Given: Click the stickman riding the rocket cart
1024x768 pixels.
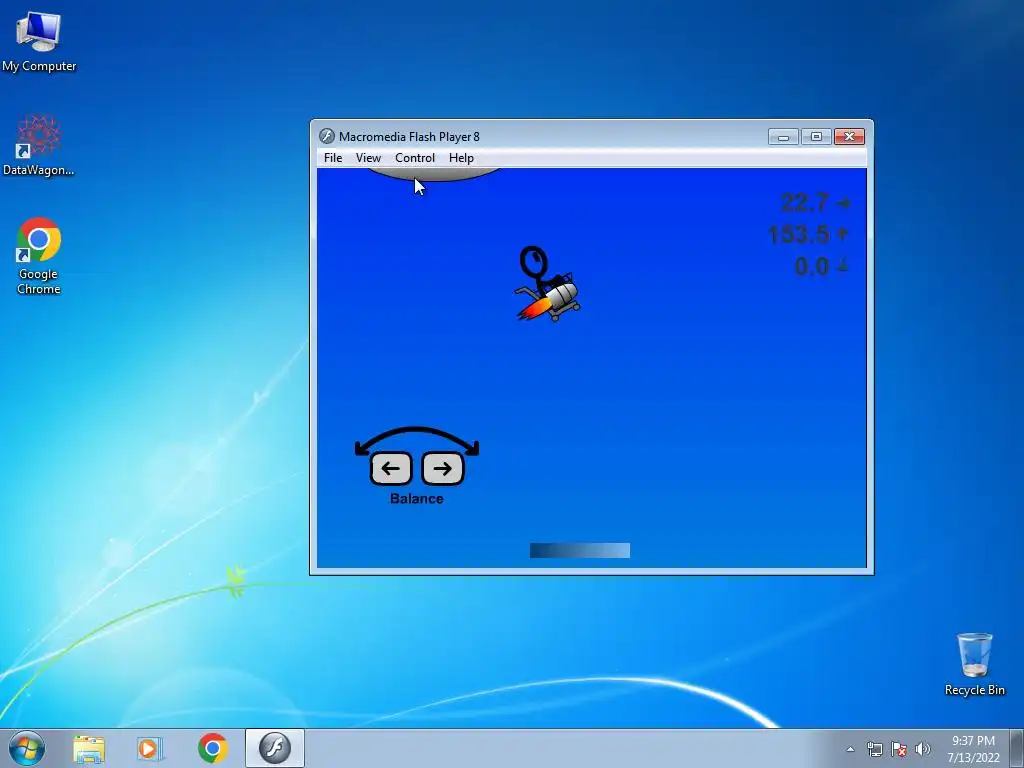Looking at the screenshot, I should coord(547,284).
